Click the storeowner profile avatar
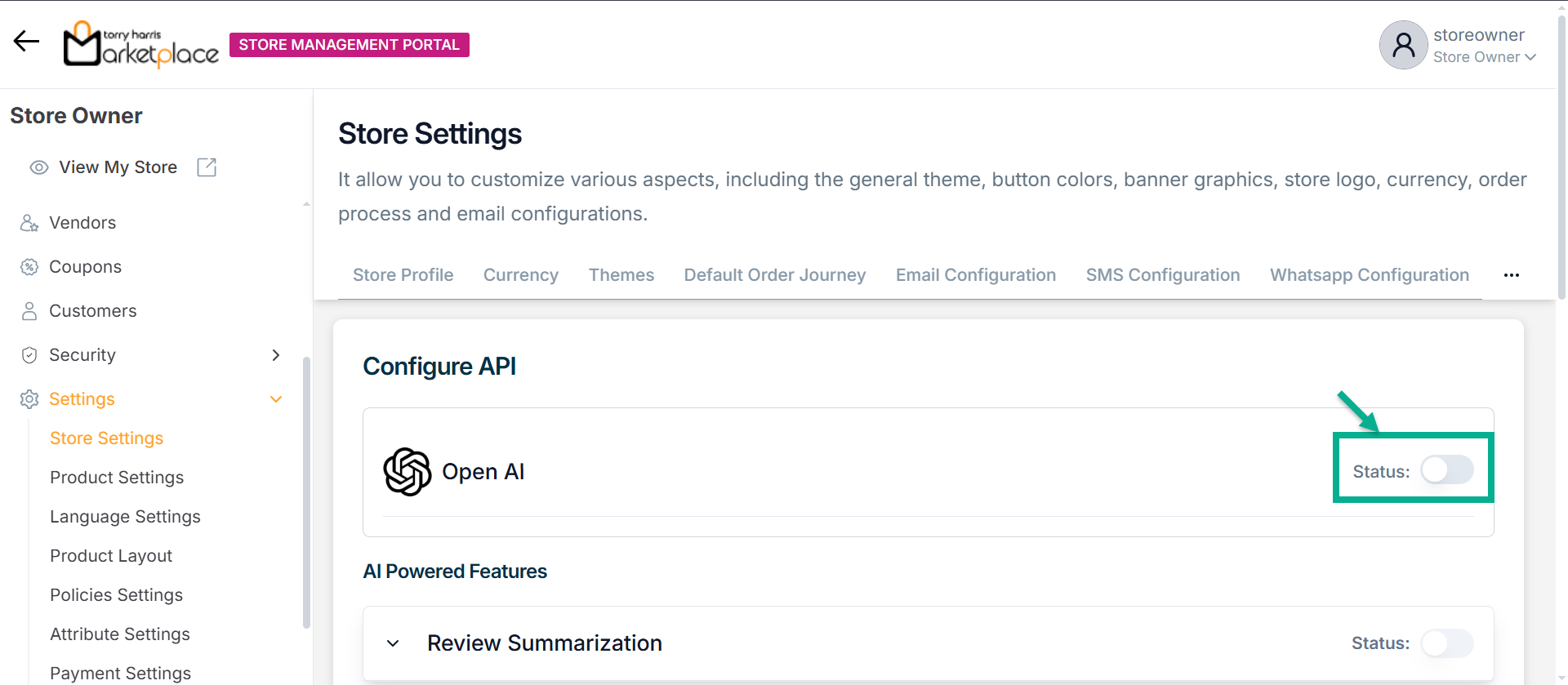Image resolution: width=1568 pixels, height=685 pixels. pyautogui.click(x=1403, y=45)
